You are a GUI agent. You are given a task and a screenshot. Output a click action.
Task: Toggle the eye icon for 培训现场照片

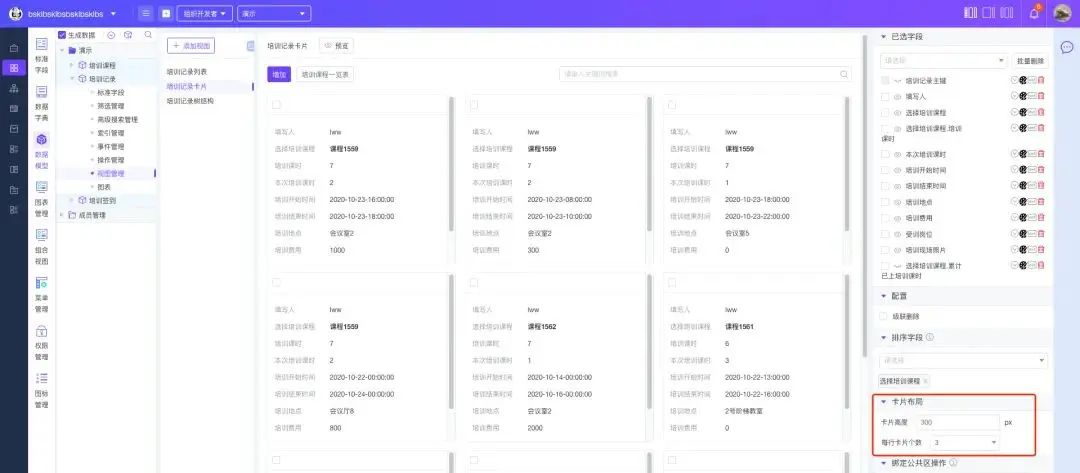[x=897, y=250]
